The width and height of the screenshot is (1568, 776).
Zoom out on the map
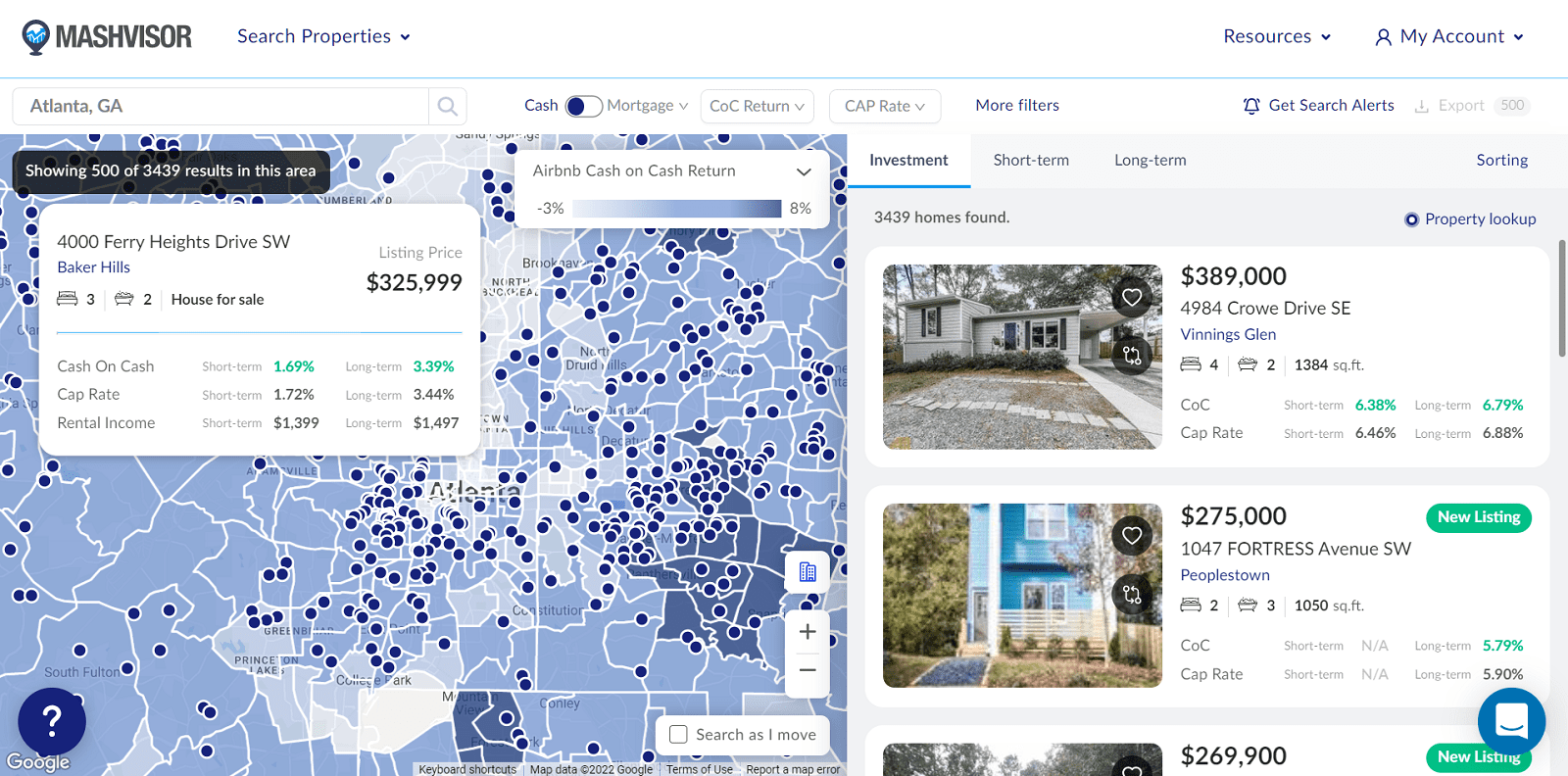pos(808,670)
